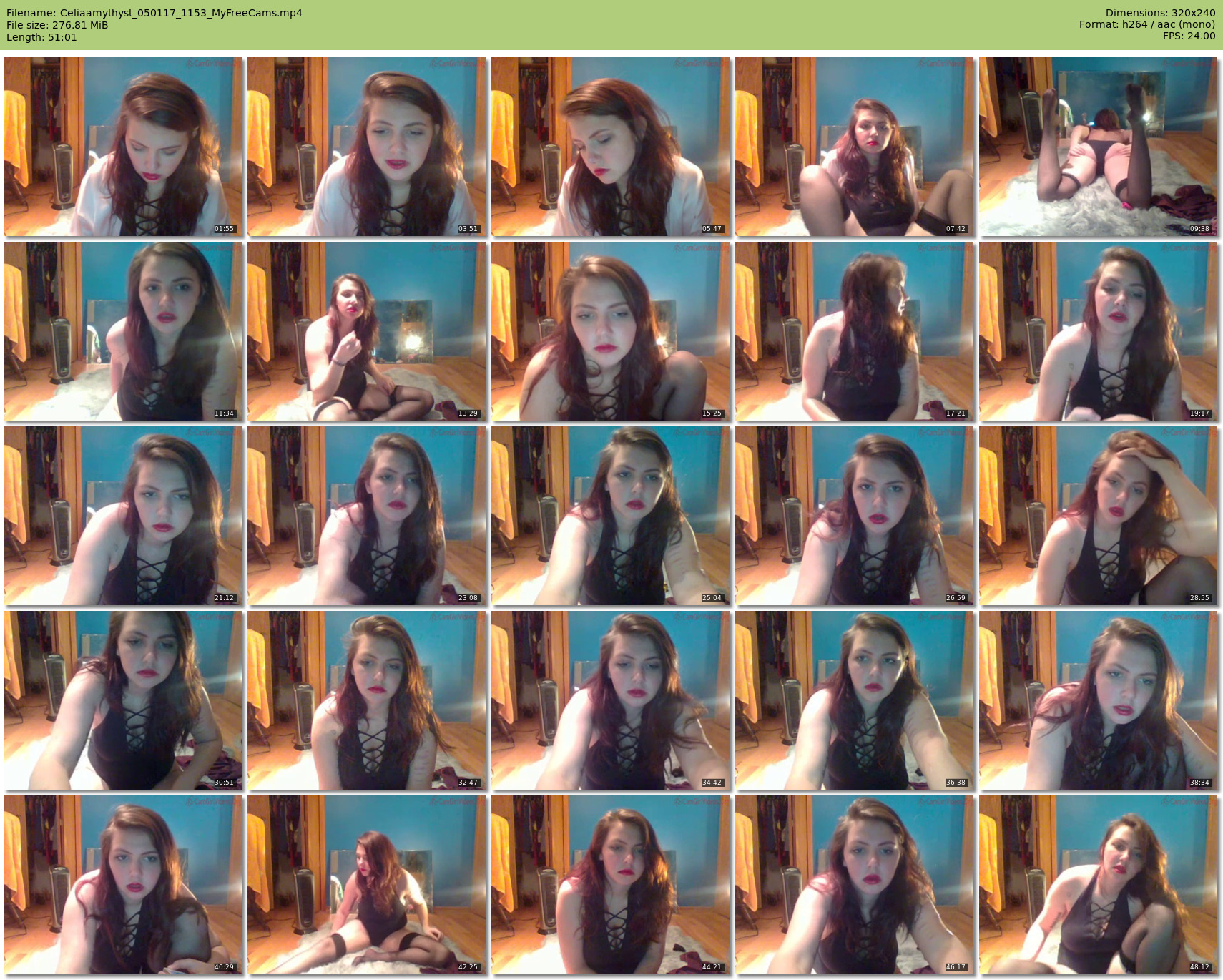1223x980 pixels.
Task: Open the frame at 30:51
Action: [123, 700]
